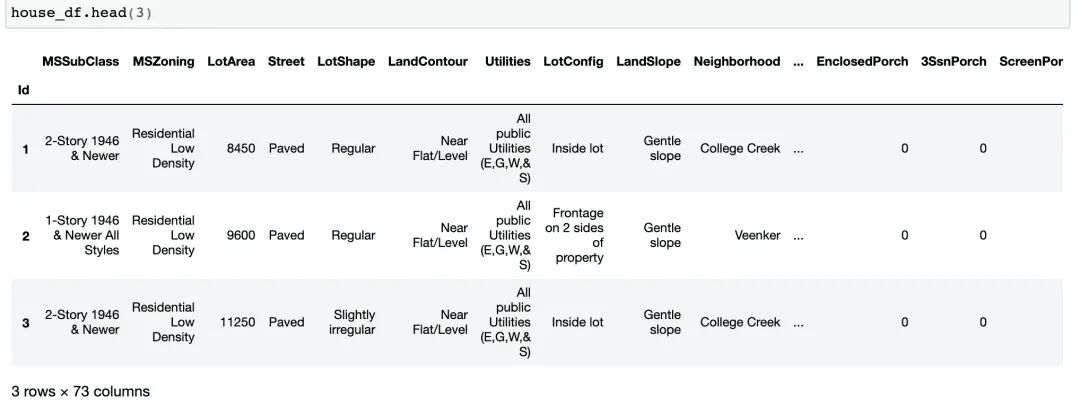Click the MSZoning column header
The height and width of the screenshot is (407, 1080).
163,61
